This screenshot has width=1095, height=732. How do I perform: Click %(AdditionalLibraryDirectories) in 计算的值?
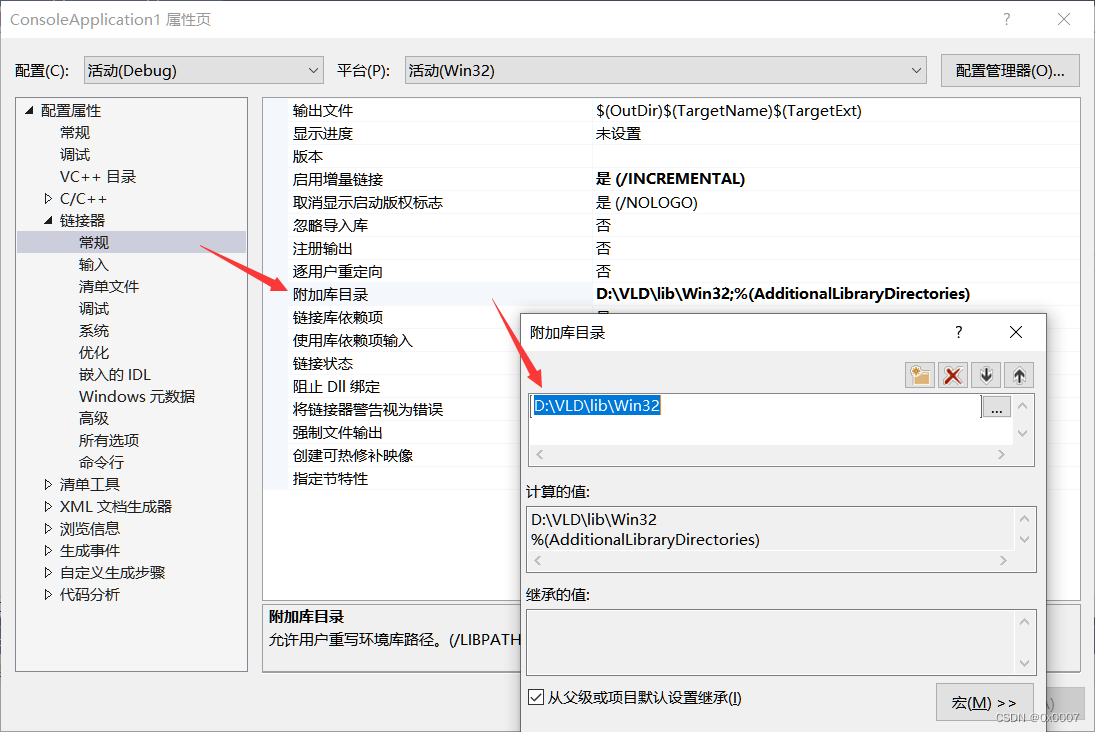click(x=645, y=540)
